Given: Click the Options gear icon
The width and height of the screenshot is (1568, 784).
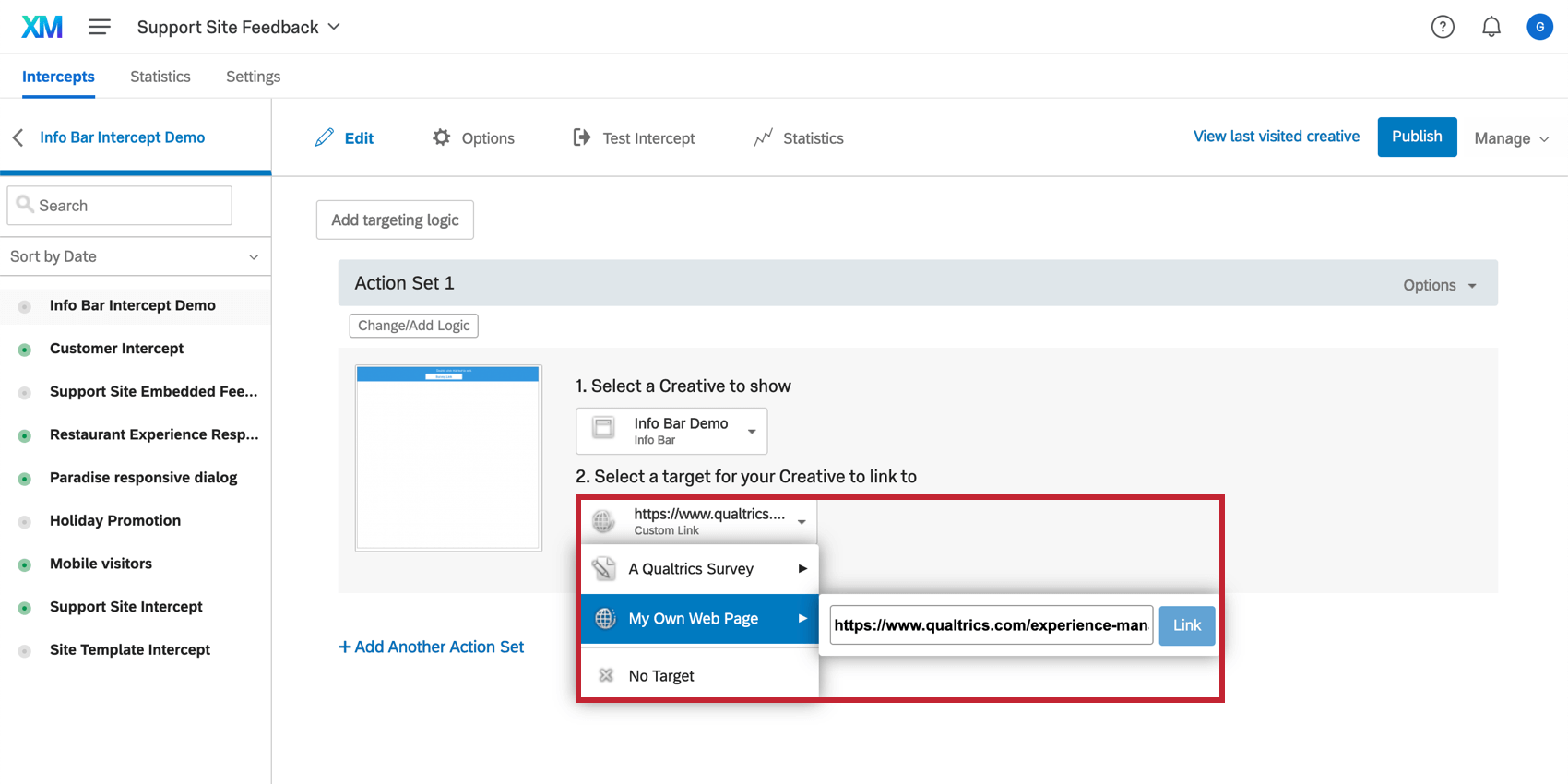Looking at the screenshot, I should pos(442,137).
